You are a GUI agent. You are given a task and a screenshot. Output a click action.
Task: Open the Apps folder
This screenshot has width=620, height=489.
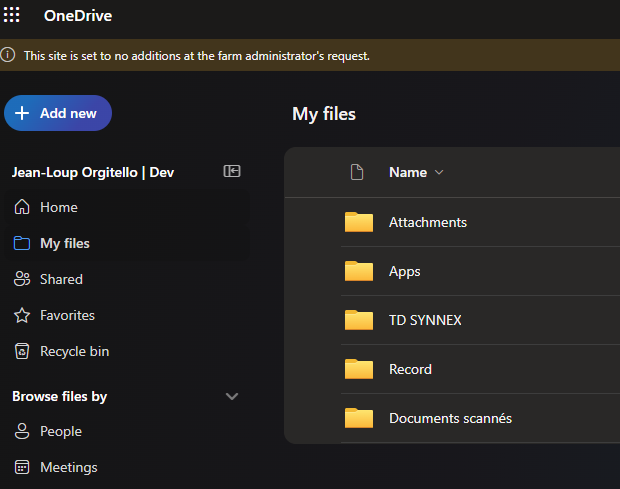(x=405, y=272)
